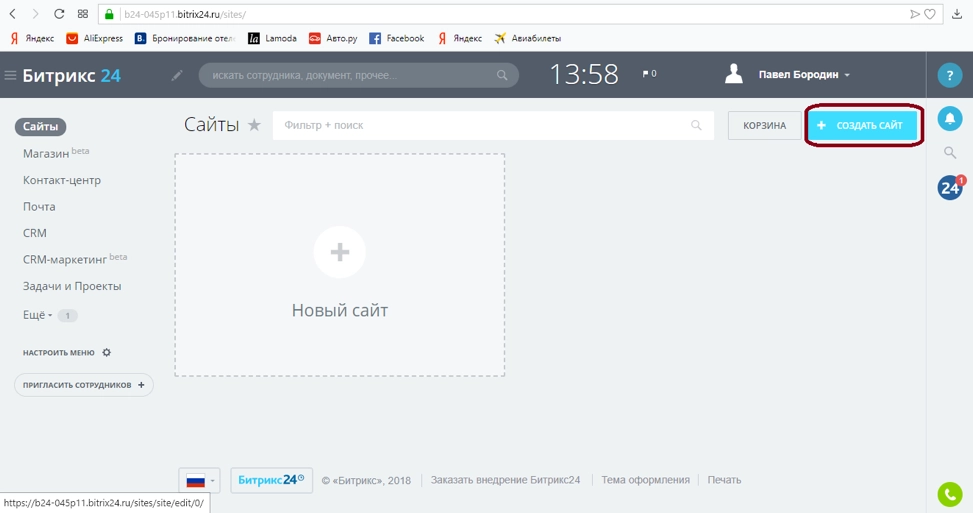Open the Bitrix24 messenger icon with badge

(x=949, y=187)
